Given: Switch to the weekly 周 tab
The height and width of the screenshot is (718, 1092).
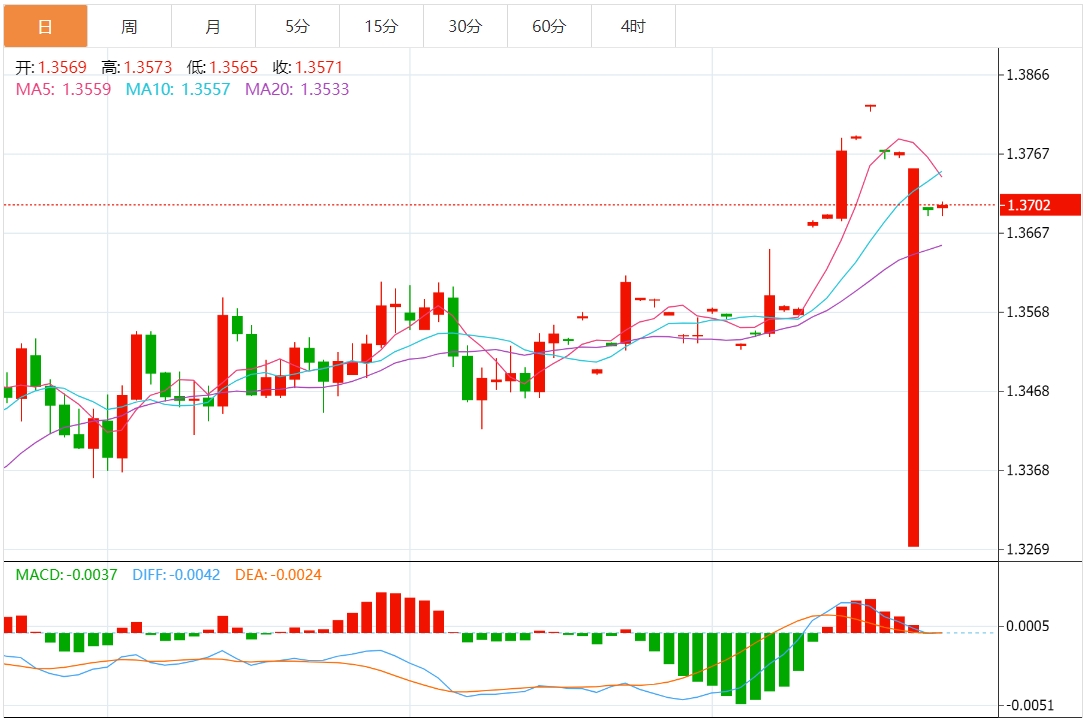Looking at the screenshot, I should [x=130, y=26].
